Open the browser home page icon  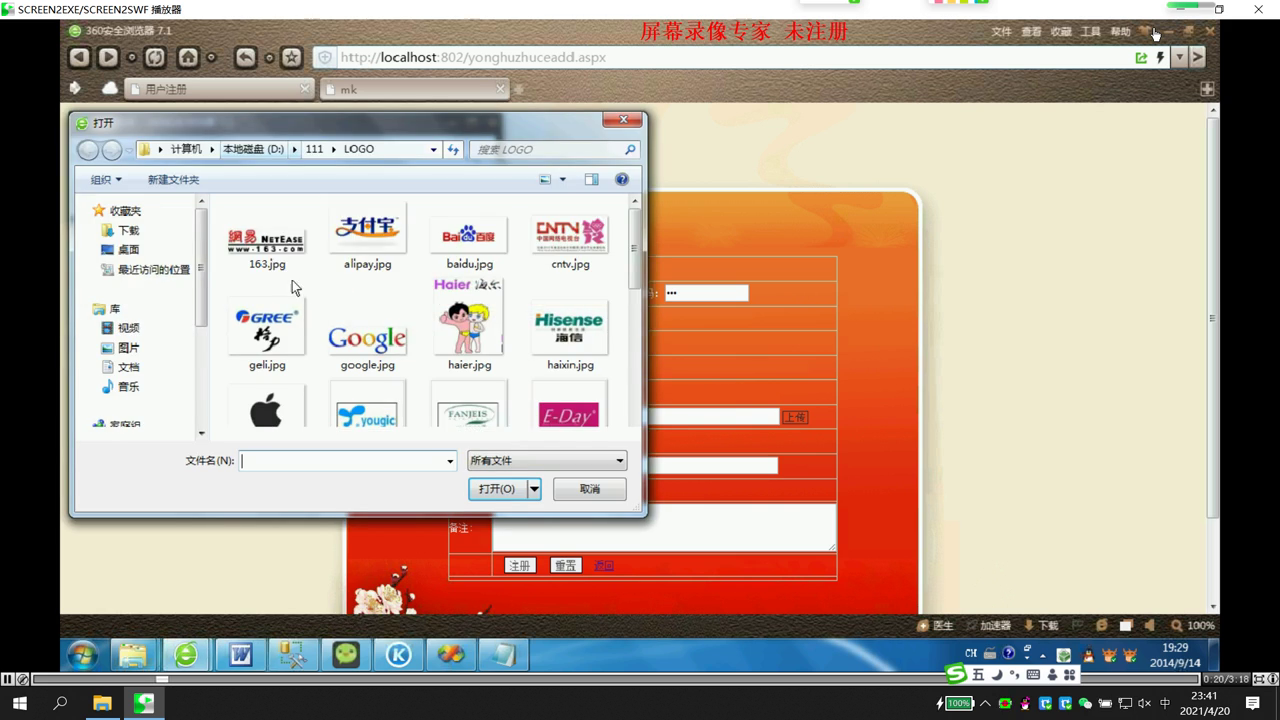pos(188,57)
